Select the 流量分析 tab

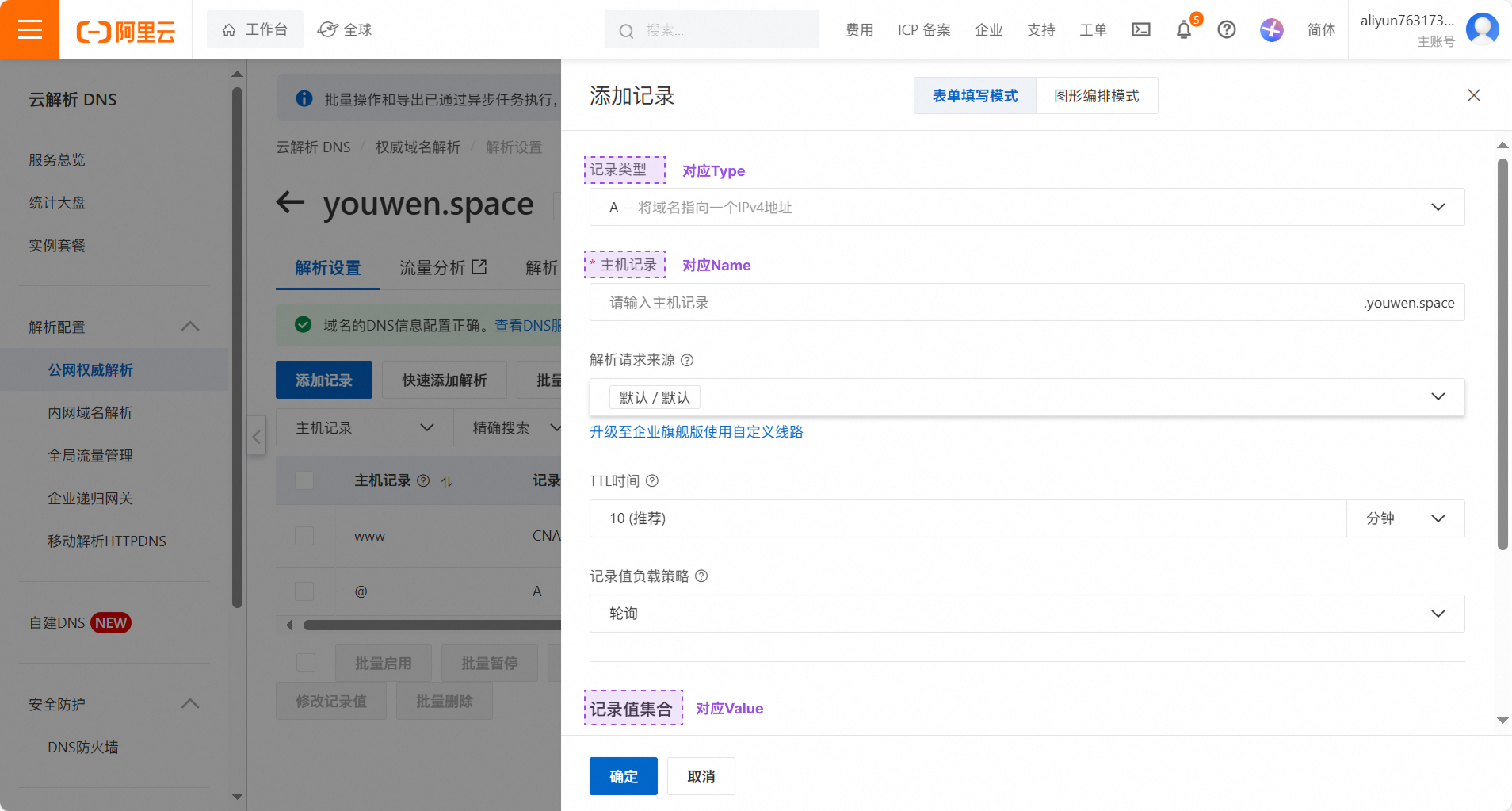tap(443, 268)
